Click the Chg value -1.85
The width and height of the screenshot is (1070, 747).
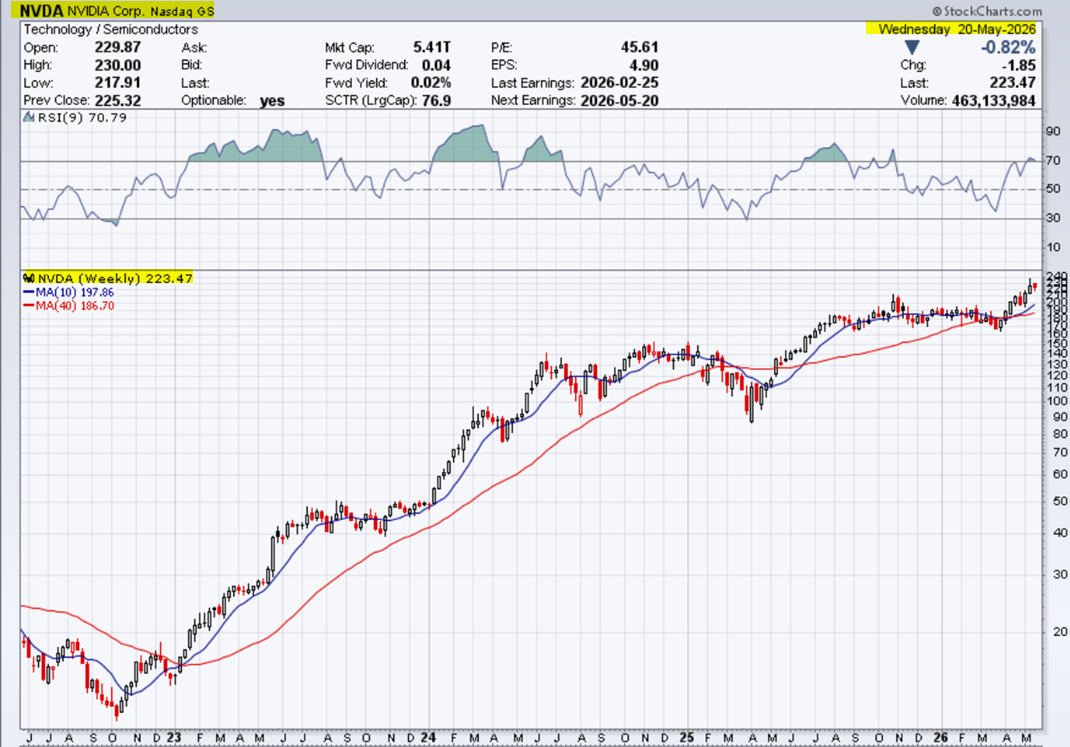1019,65
